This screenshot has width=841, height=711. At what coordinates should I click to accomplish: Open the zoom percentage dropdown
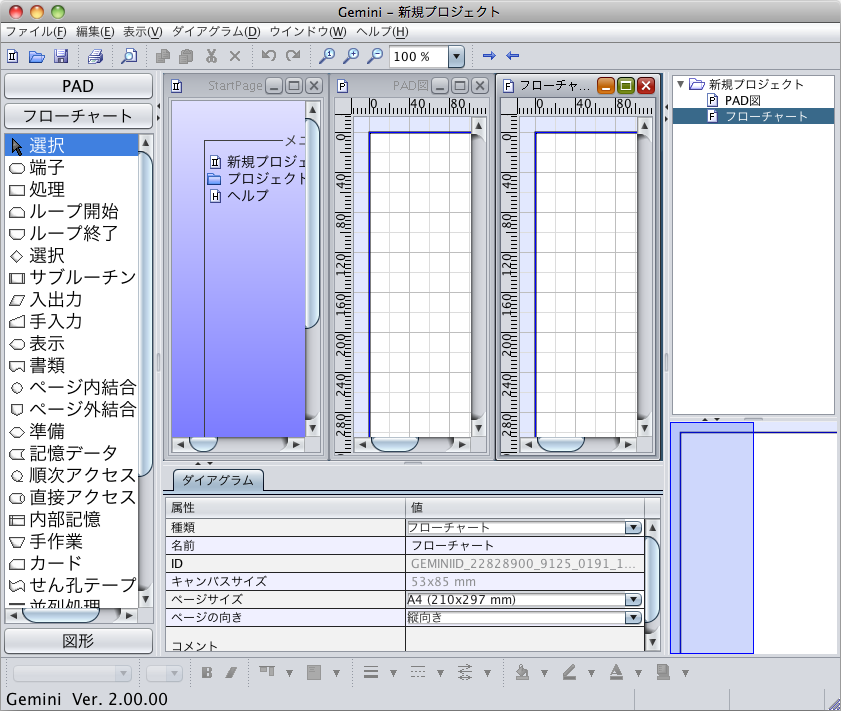tap(456, 56)
